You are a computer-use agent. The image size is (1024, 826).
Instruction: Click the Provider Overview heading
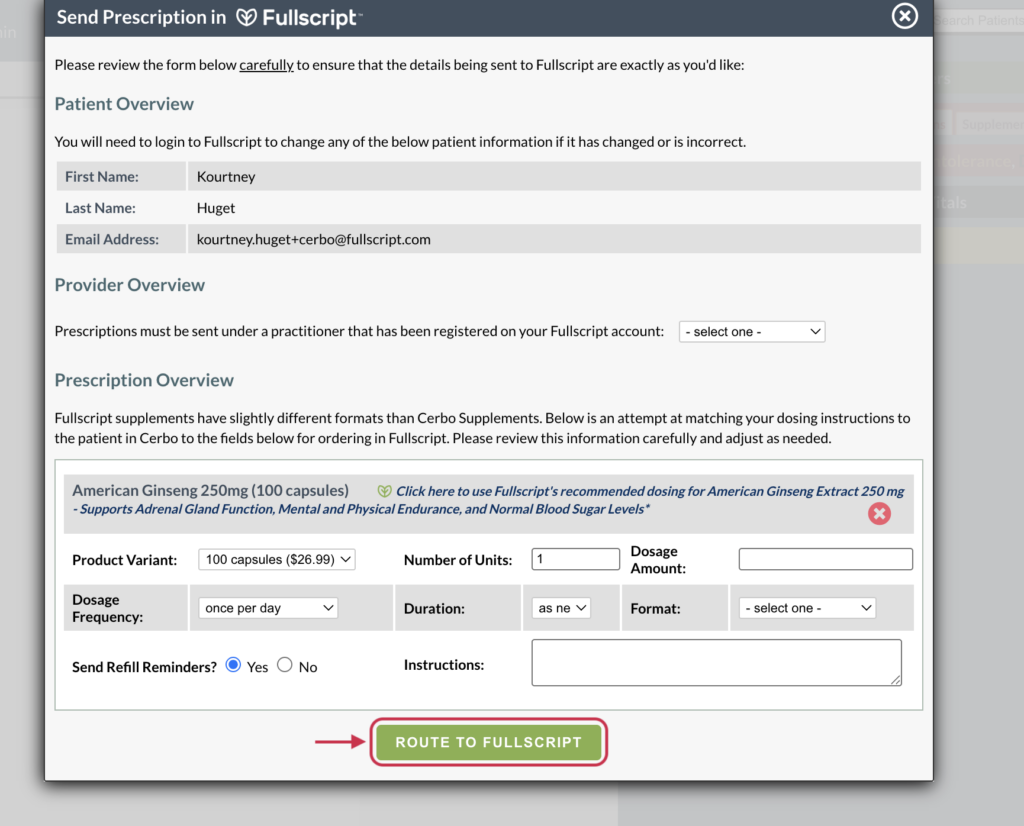130,285
